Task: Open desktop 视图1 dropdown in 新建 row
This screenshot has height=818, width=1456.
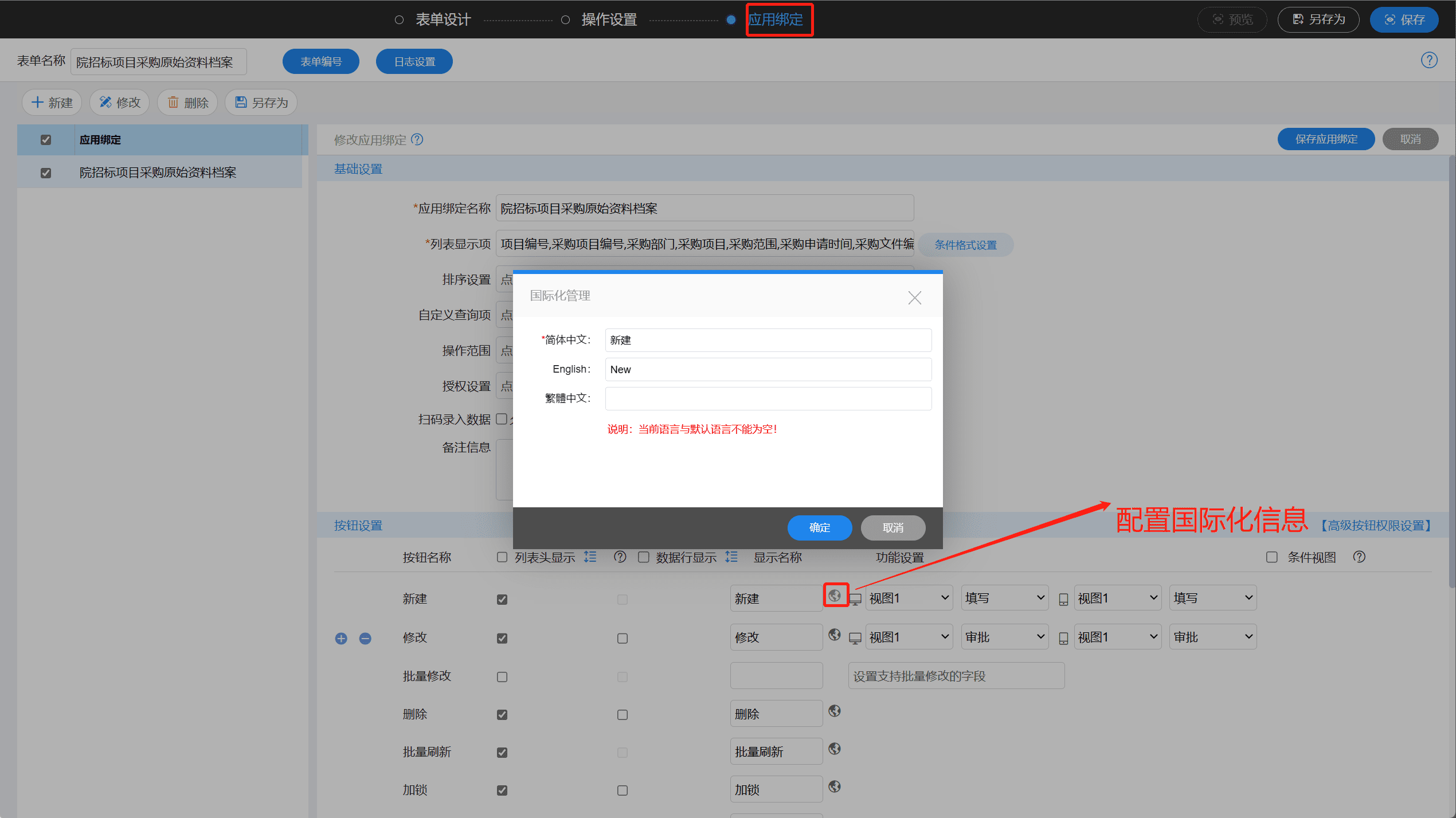Action: pyautogui.click(x=909, y=598)
